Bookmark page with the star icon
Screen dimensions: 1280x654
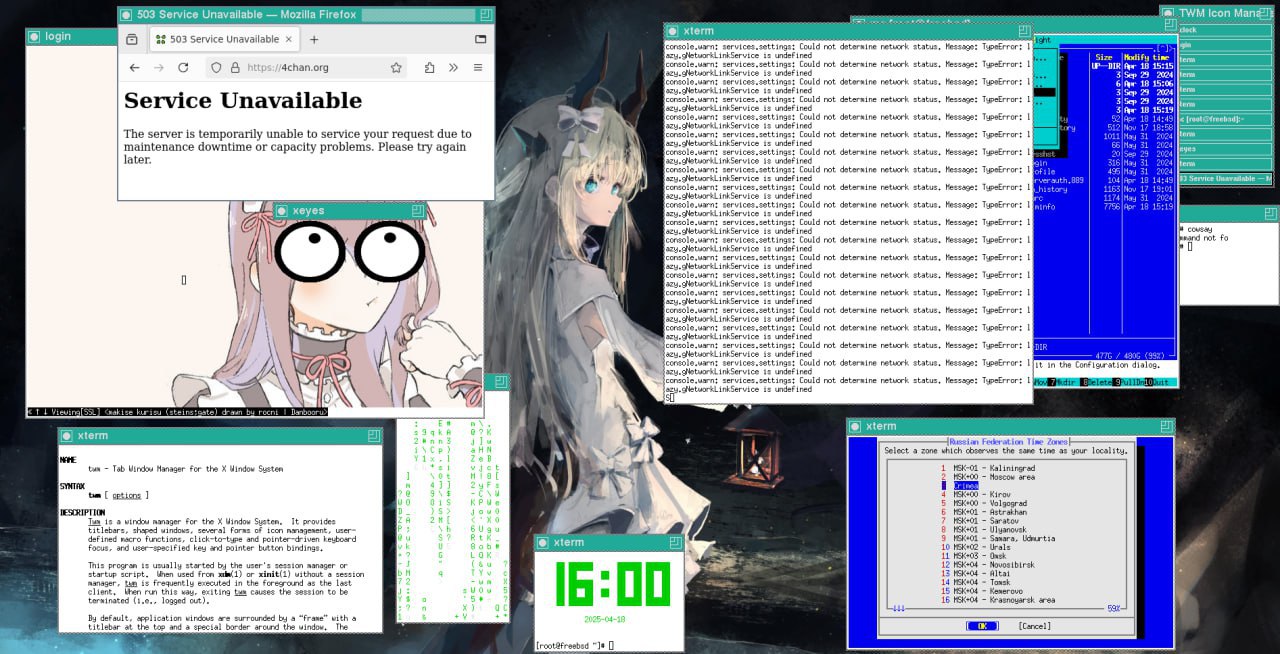(396, 68)
